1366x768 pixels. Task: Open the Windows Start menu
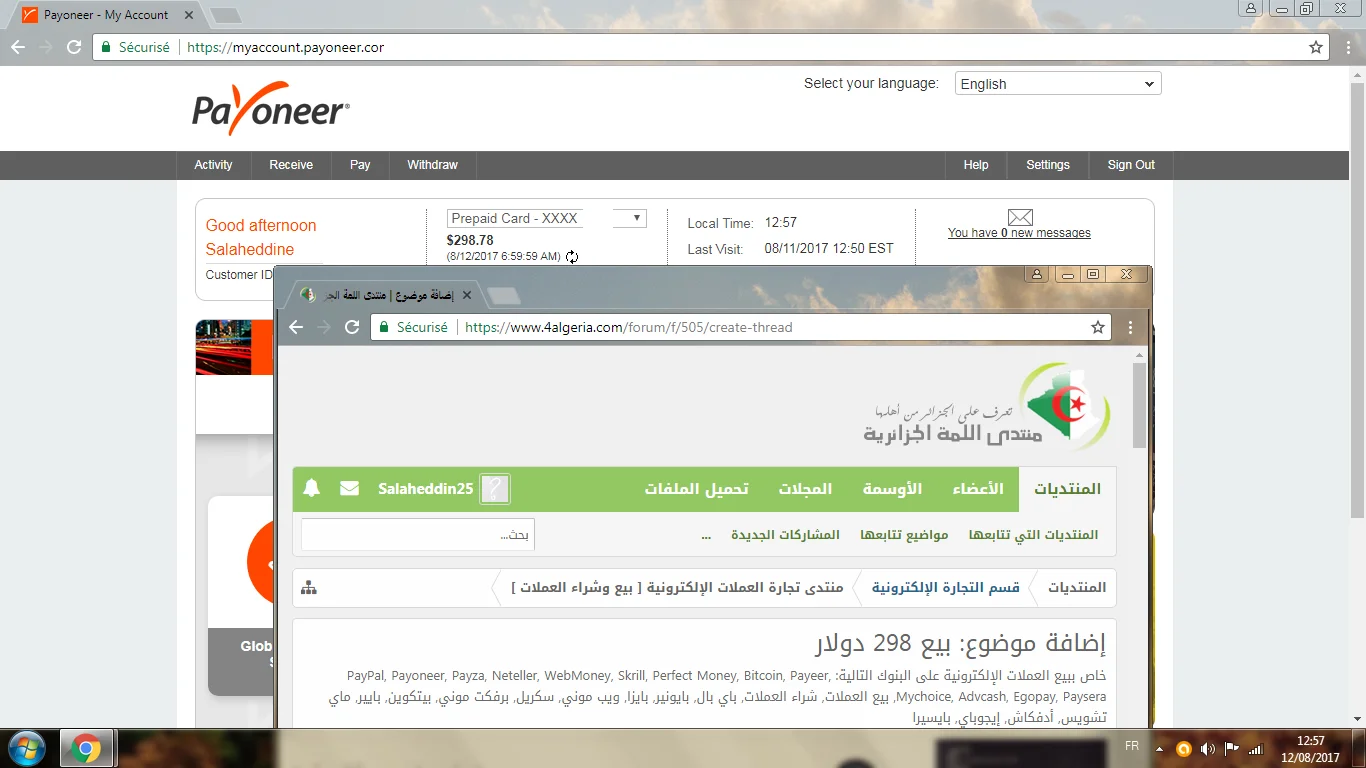tap(26, 748)
